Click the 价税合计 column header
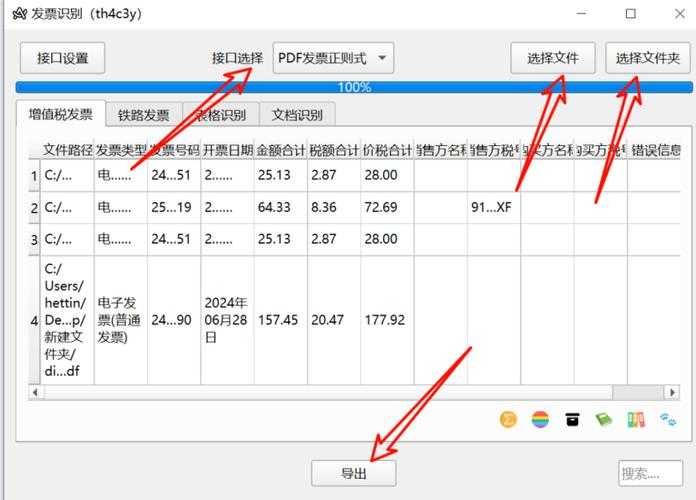 [387, 150]
